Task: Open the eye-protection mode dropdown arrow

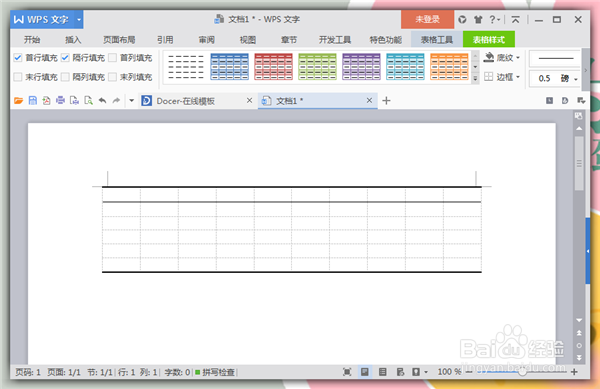Action: click(x=426, y=372)
